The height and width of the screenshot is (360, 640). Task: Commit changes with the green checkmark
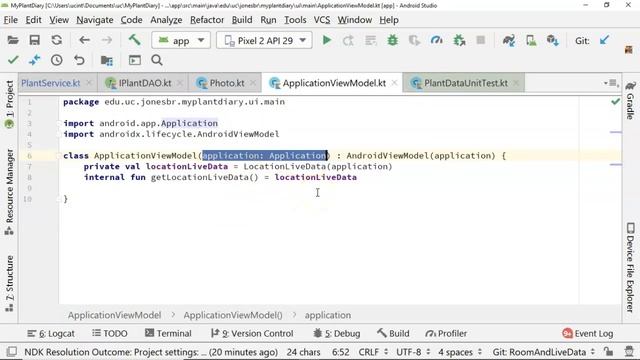pos(13,60)
